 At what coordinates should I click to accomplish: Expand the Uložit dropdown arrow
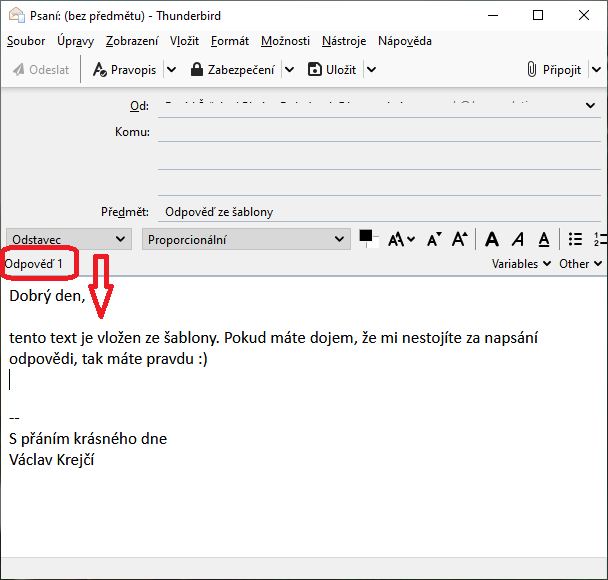(x=371, y=70)
